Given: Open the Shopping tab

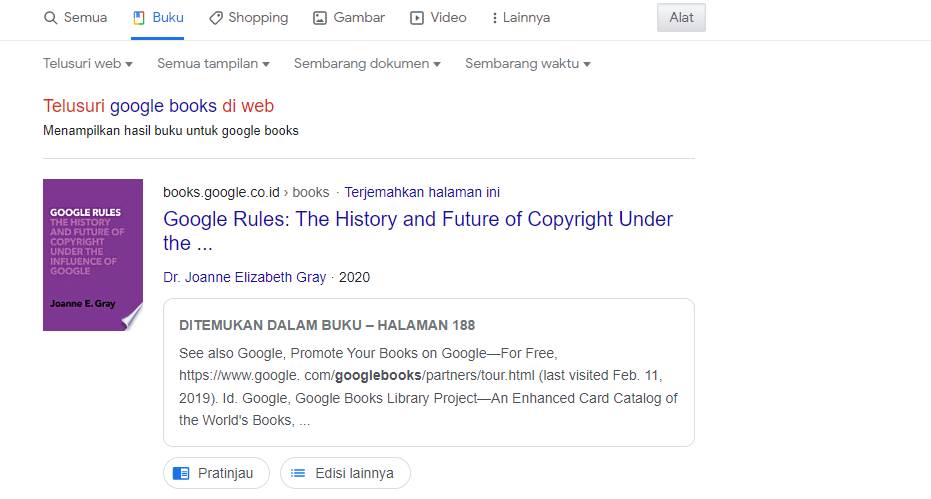Looking at the screenshot, I should pyautogui.click(x=248, y=18).
